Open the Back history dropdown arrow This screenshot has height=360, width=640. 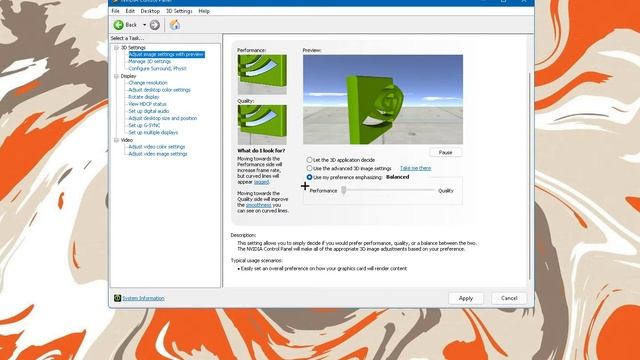[144, 25]
